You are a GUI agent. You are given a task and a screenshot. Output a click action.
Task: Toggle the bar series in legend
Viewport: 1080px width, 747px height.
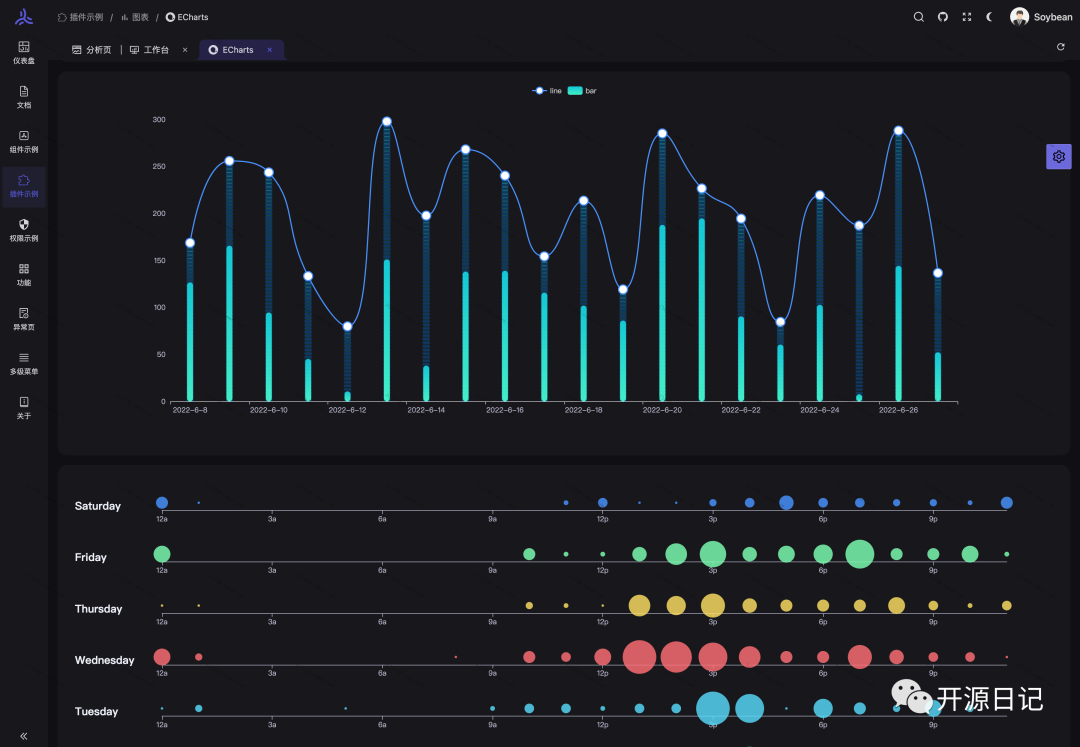(x=583, y=91)
